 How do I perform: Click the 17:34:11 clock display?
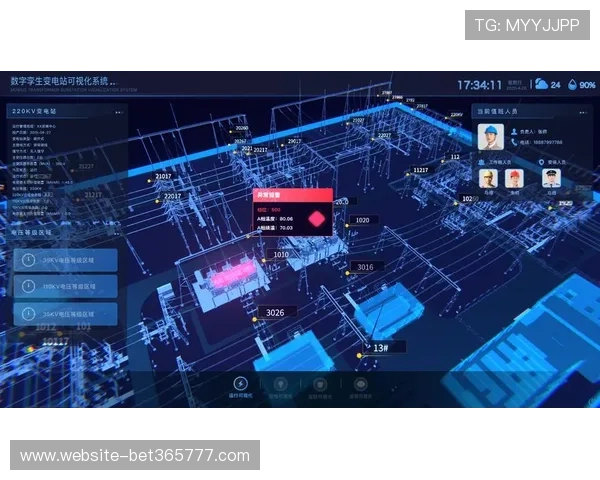coord(479,85)
